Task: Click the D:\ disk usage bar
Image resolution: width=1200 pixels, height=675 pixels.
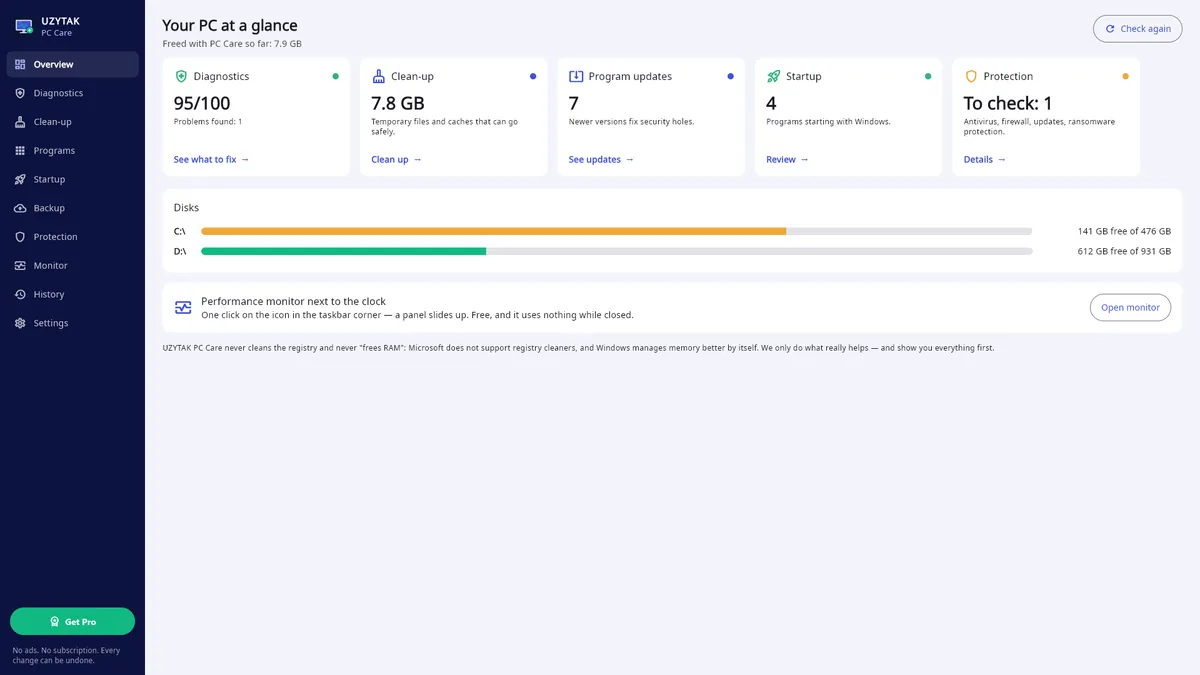Action: tap(617, 251)
